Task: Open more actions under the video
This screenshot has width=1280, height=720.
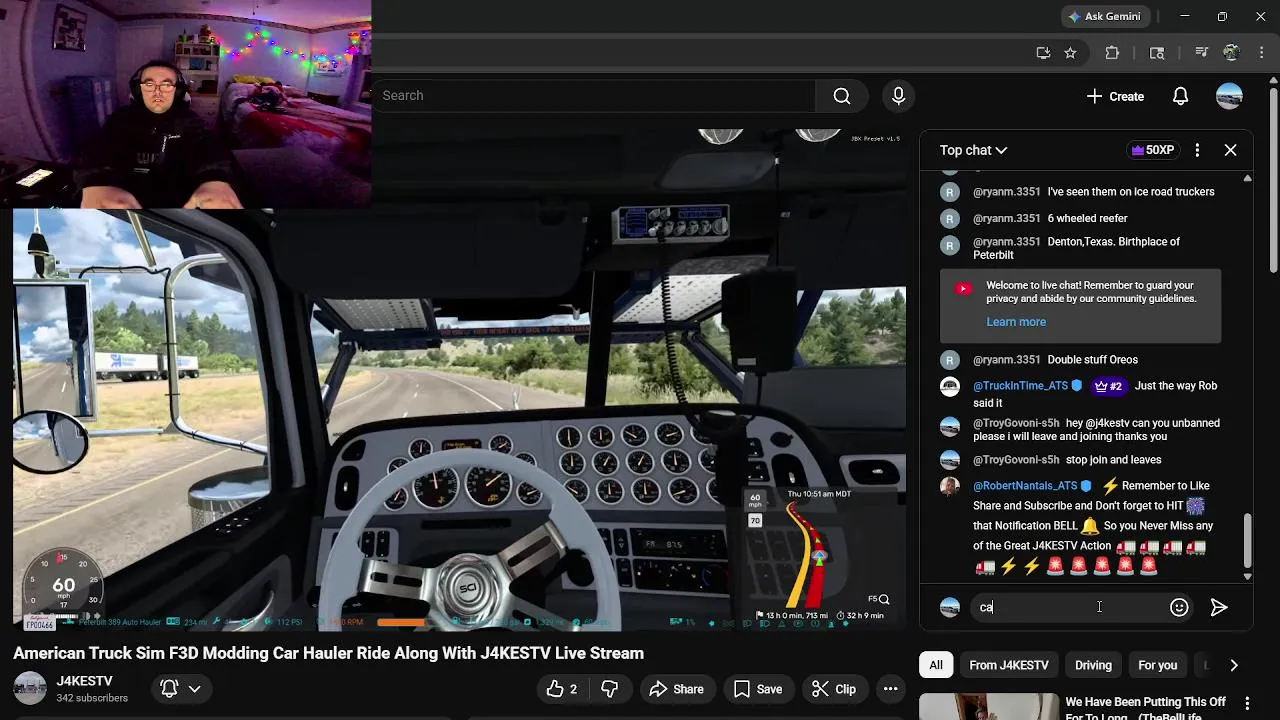Action: (x=890, y=689)
